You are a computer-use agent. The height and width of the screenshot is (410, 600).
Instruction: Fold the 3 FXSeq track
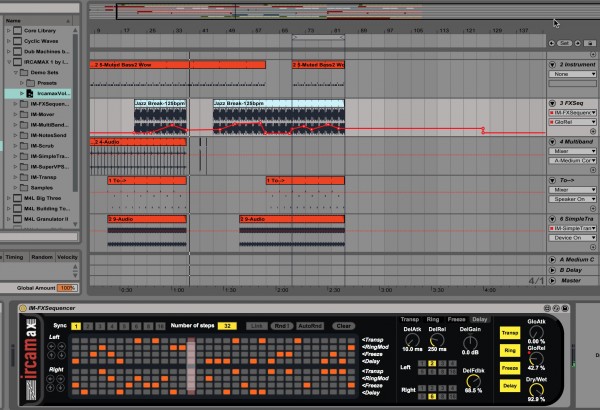pos(552,103)
